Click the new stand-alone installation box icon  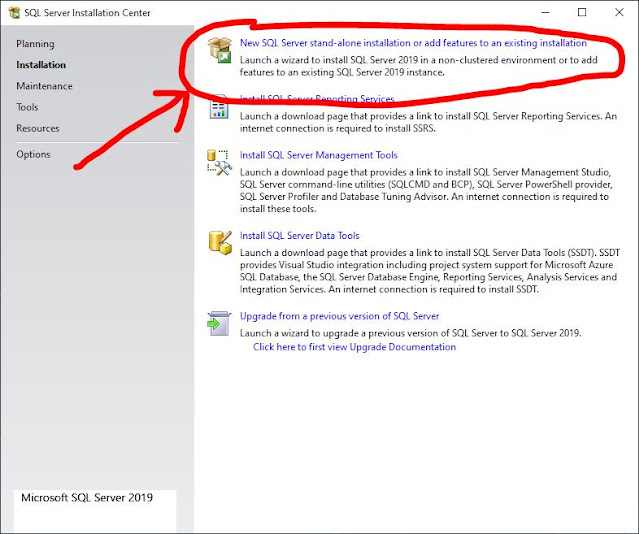coord(220,50)
